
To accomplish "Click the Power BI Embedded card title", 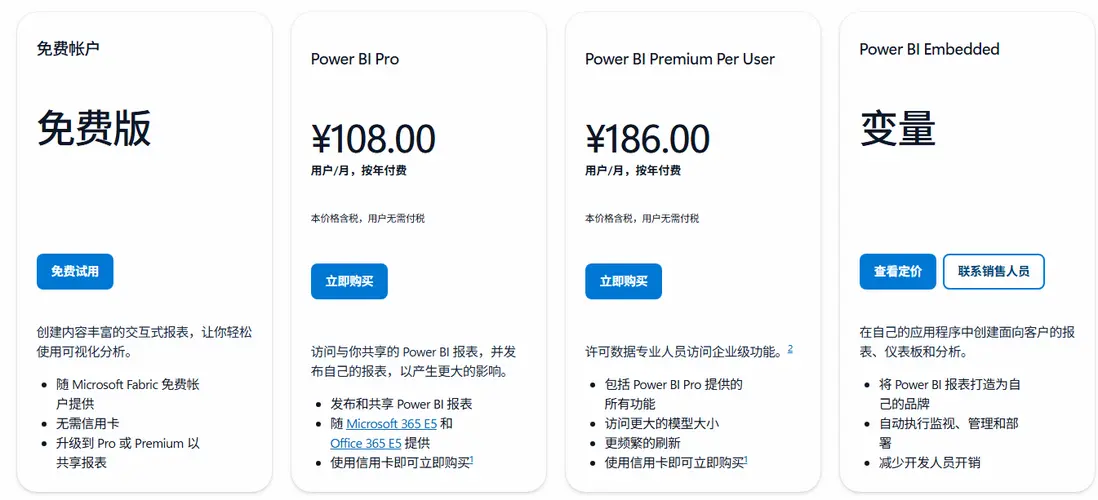I will pyautogui.click(x=929, y=49).
